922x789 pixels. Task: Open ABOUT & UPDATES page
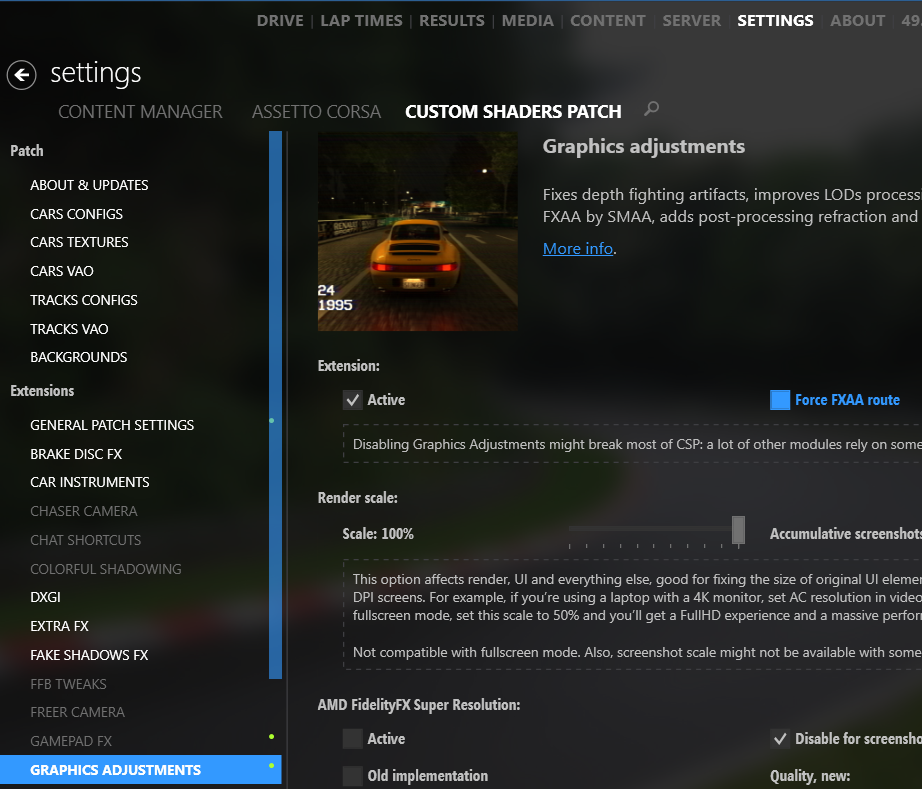click(89, 185)
